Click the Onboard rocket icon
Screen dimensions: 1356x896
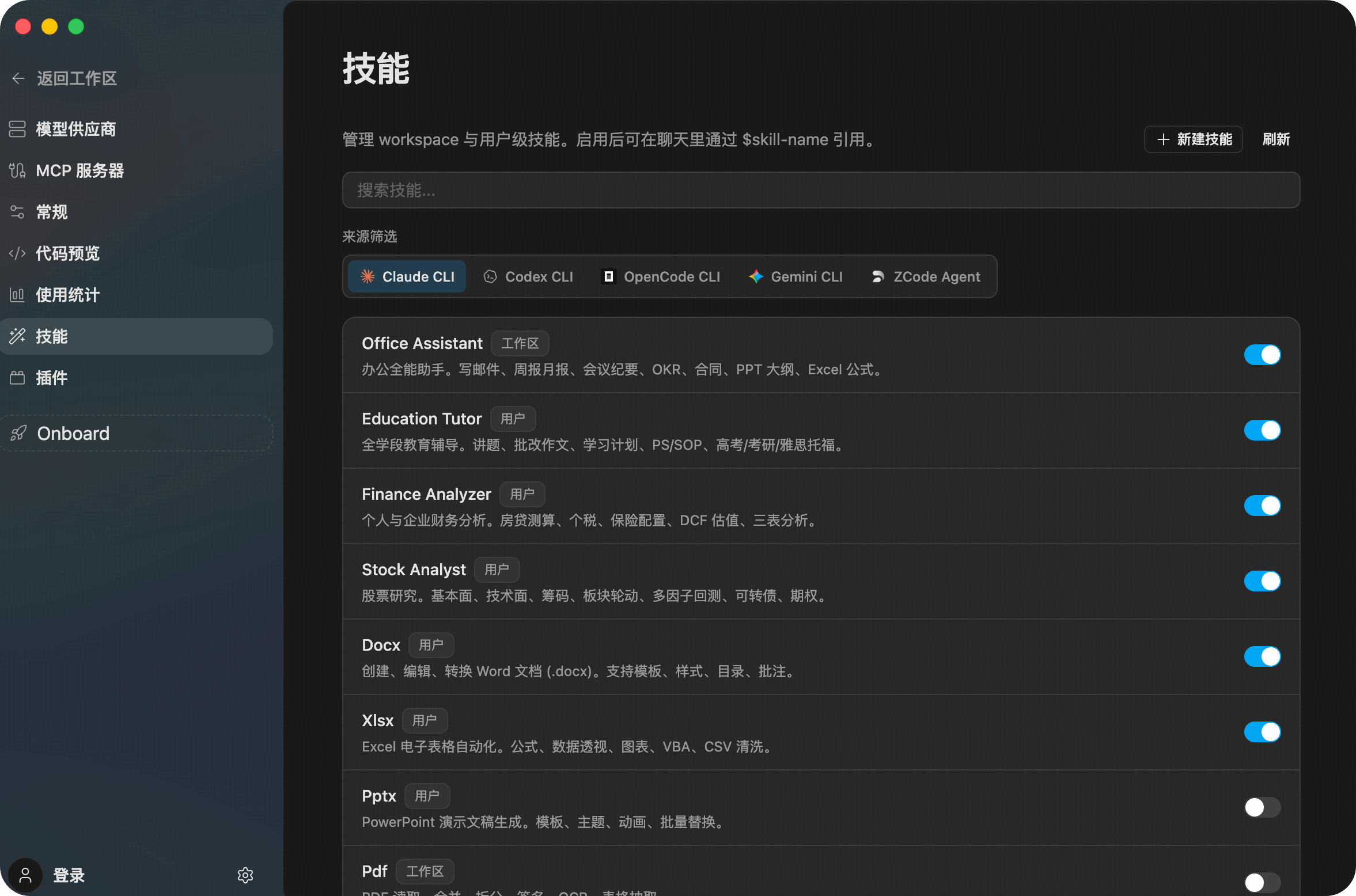coord(18,433)
